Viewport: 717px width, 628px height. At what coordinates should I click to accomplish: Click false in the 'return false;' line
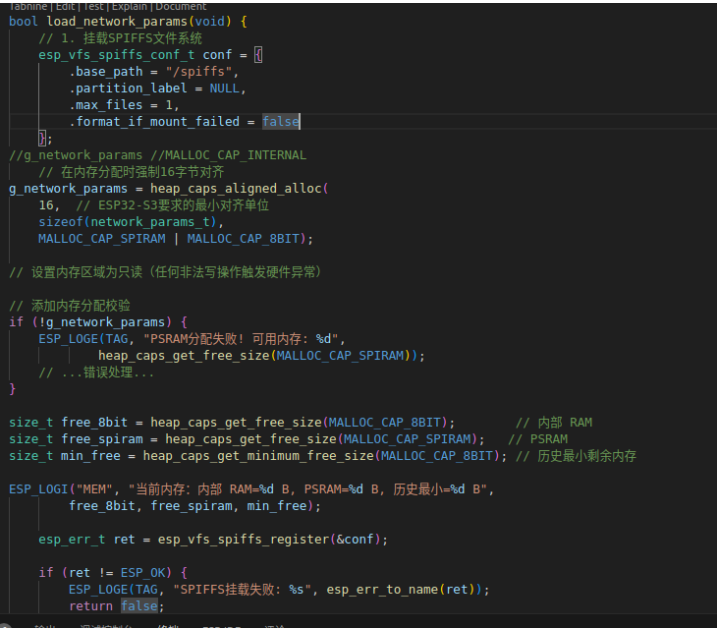tap(139, 606)
